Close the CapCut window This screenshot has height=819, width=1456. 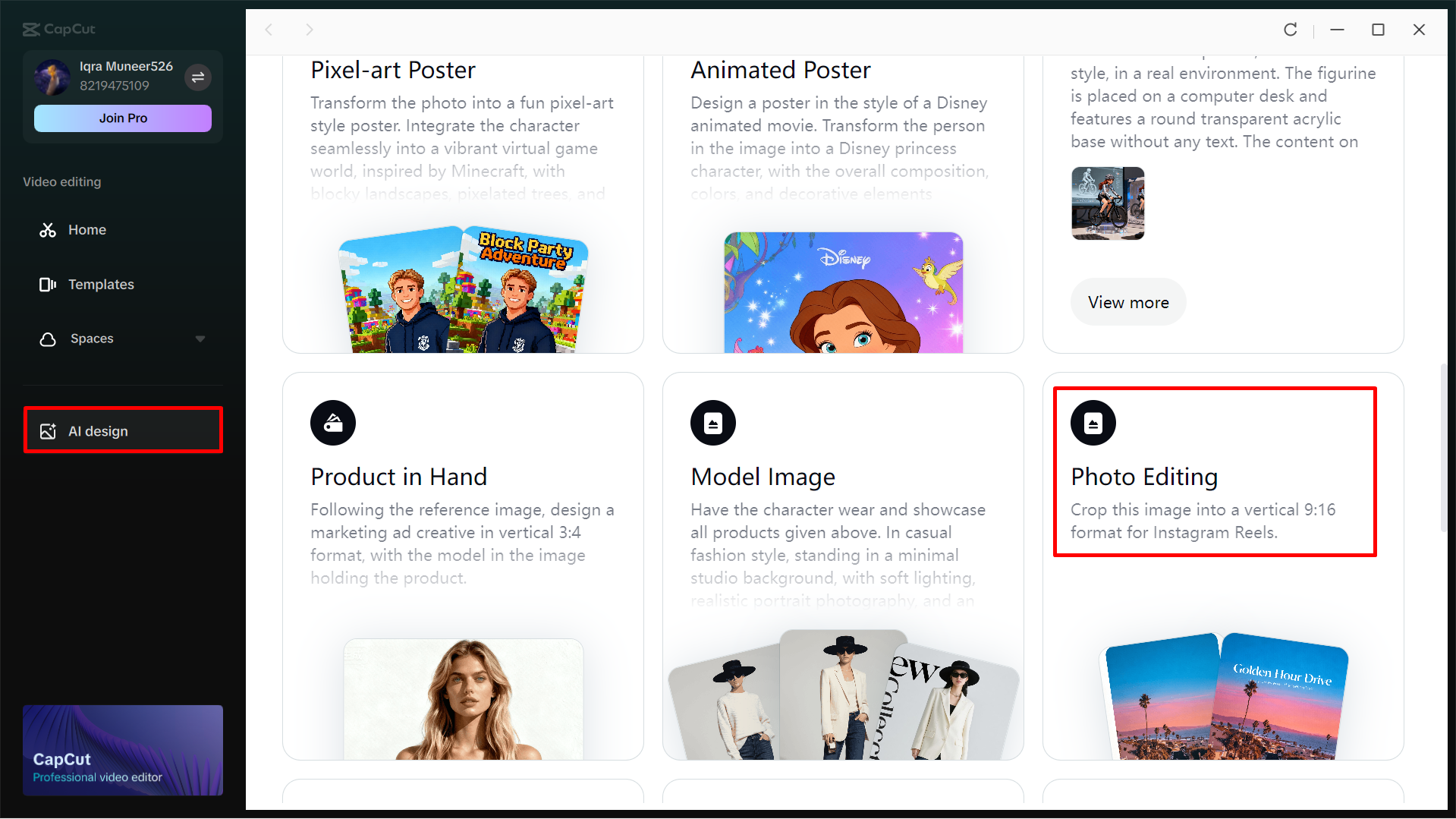(1419, 30)
